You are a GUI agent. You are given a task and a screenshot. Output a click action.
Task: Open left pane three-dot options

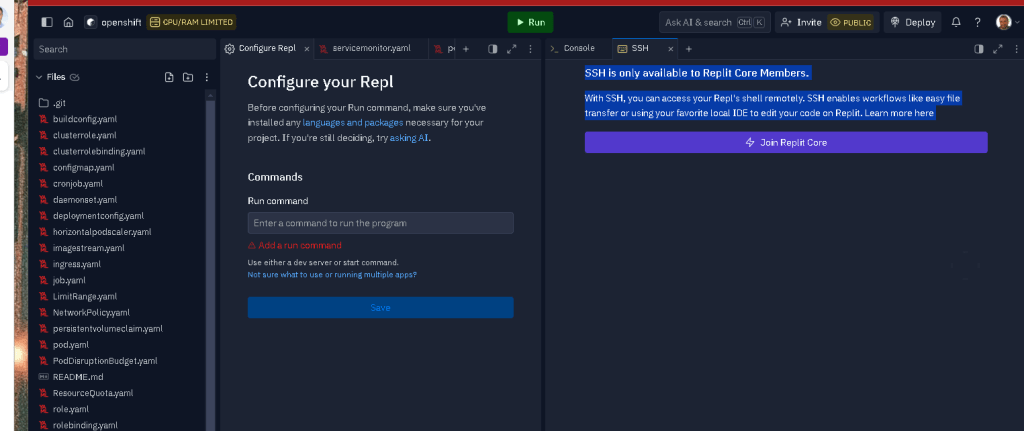point(530,49)
